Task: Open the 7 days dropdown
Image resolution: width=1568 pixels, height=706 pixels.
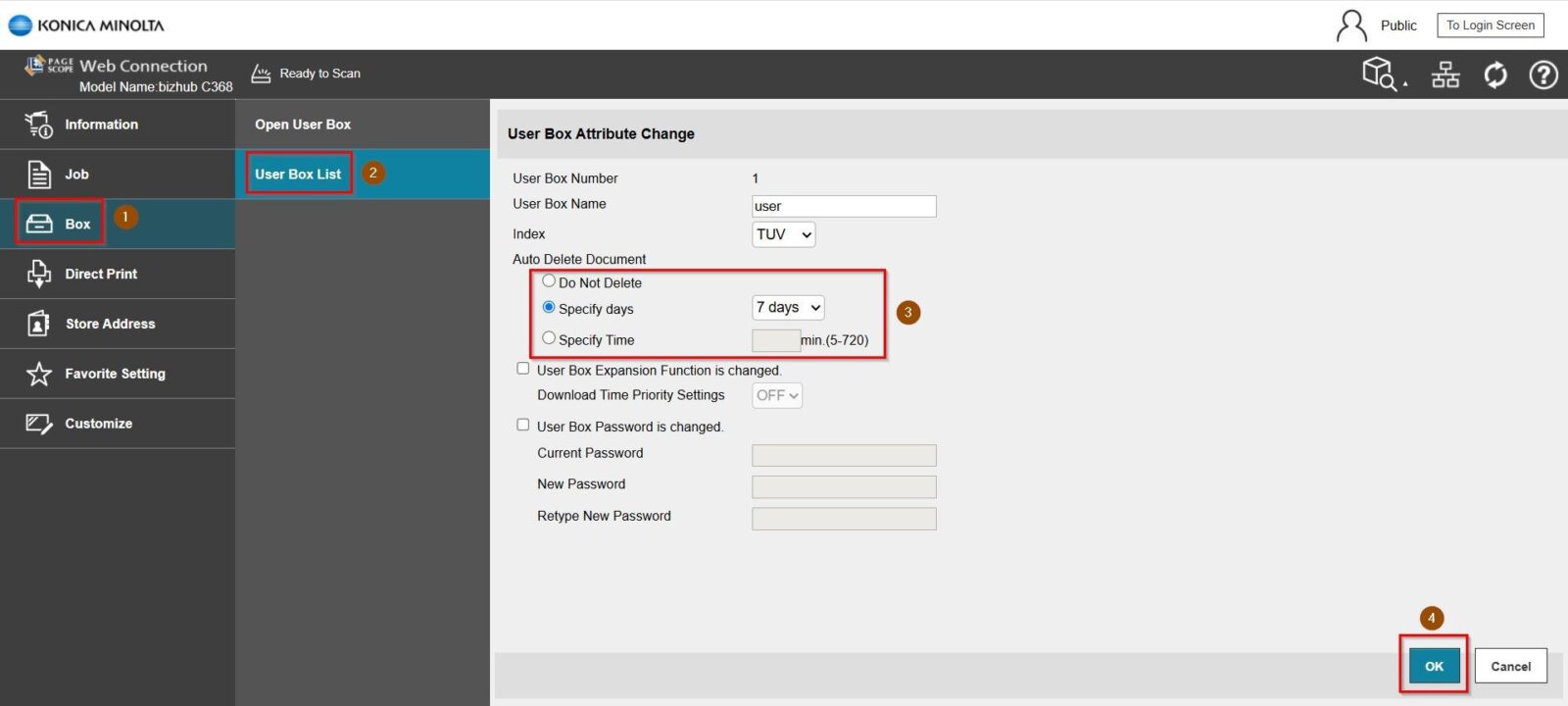Action: click(x=788, y=308)
